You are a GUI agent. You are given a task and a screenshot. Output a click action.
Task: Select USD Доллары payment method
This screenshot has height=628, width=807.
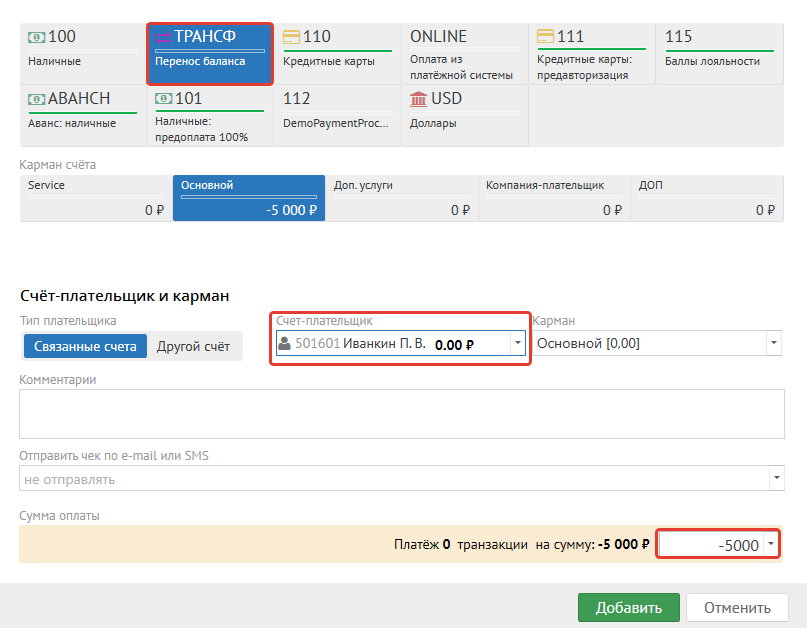coord(465,116)
